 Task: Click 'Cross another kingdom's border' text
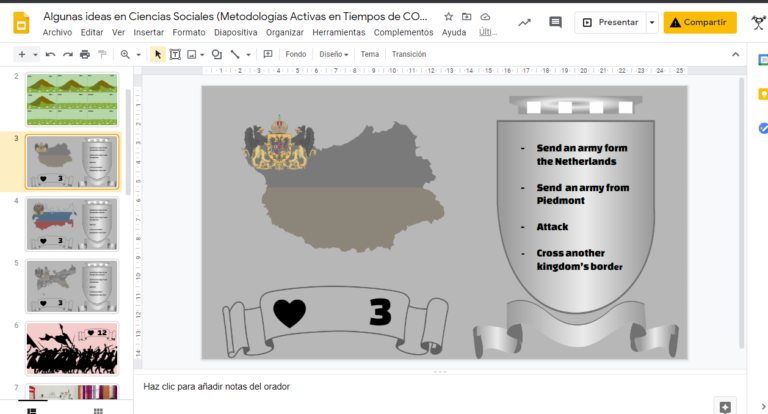click(579, 260)
